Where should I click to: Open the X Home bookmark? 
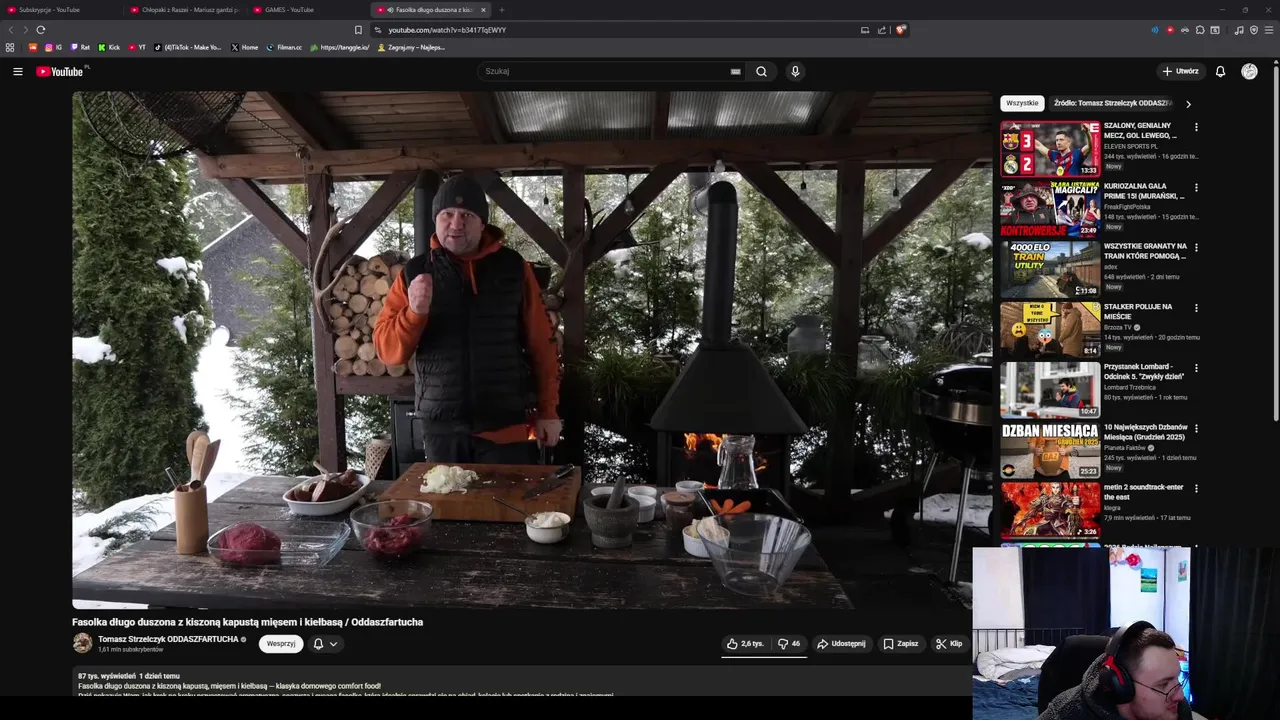(x=244, y=47)
